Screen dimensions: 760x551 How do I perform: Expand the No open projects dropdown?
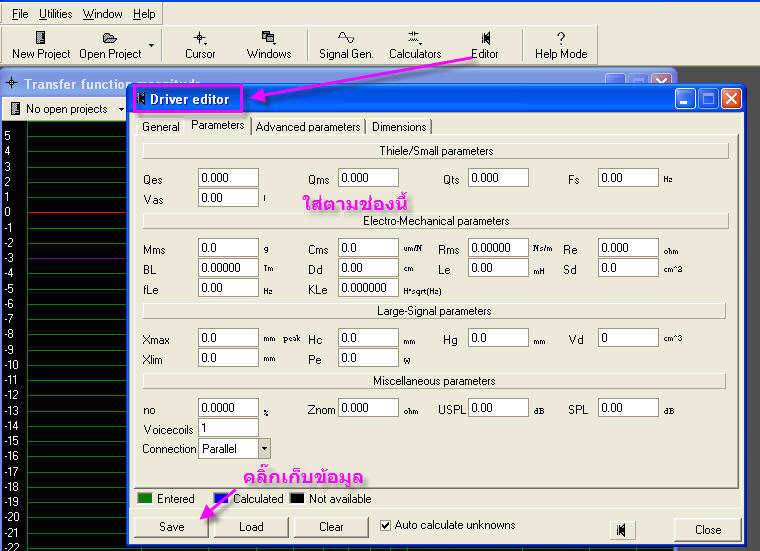click(121, 109)
